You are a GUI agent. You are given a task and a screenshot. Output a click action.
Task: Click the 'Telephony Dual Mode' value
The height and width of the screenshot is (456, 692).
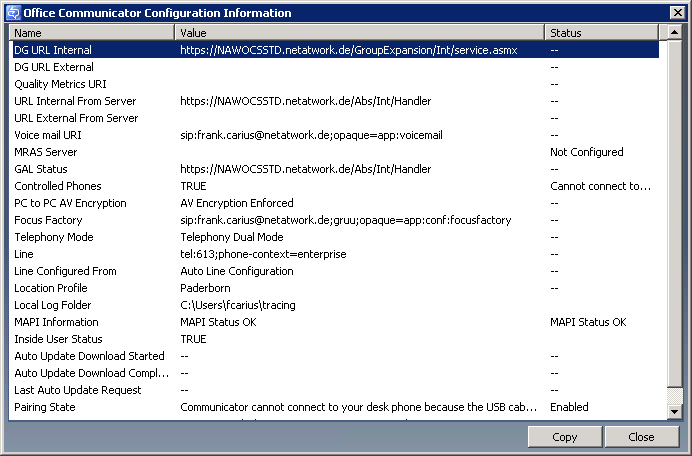pyautogui.click(x=232, y=237)
